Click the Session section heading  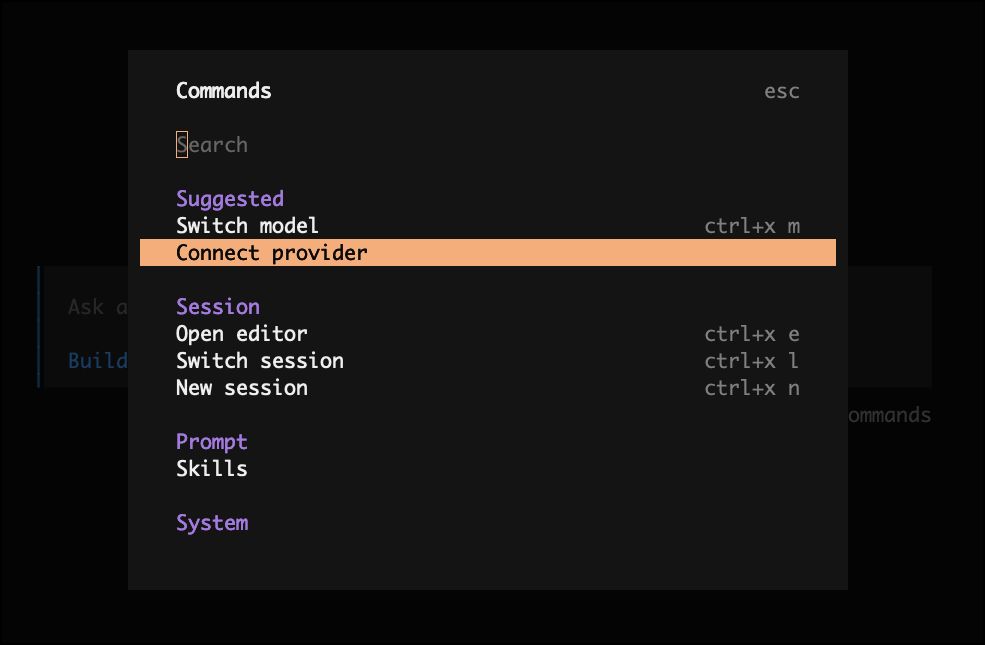tap(218, 307)
